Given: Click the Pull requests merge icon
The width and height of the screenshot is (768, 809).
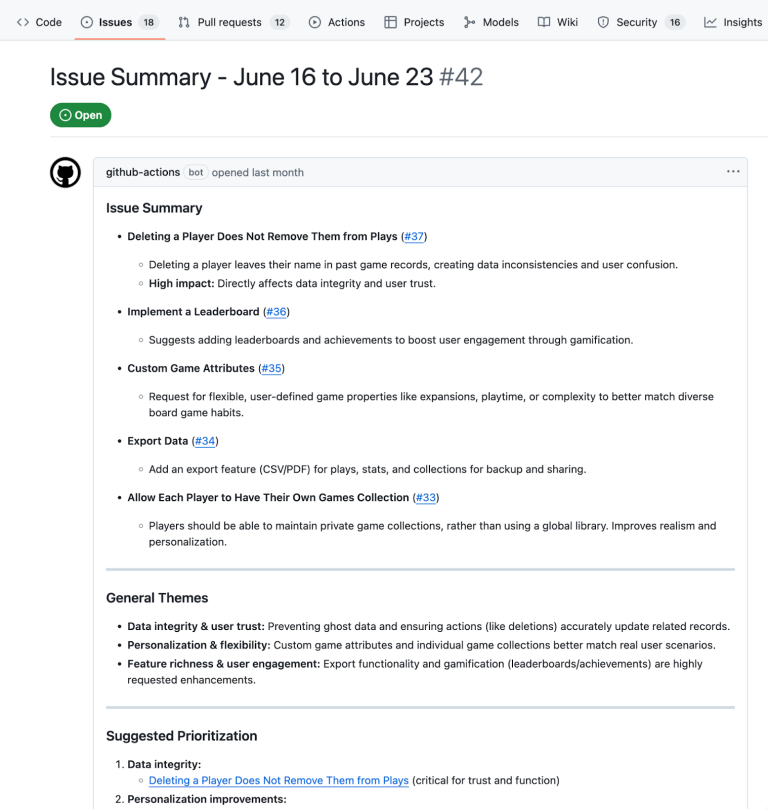Looking at the screenshot, I should click(x=183, y=21).
